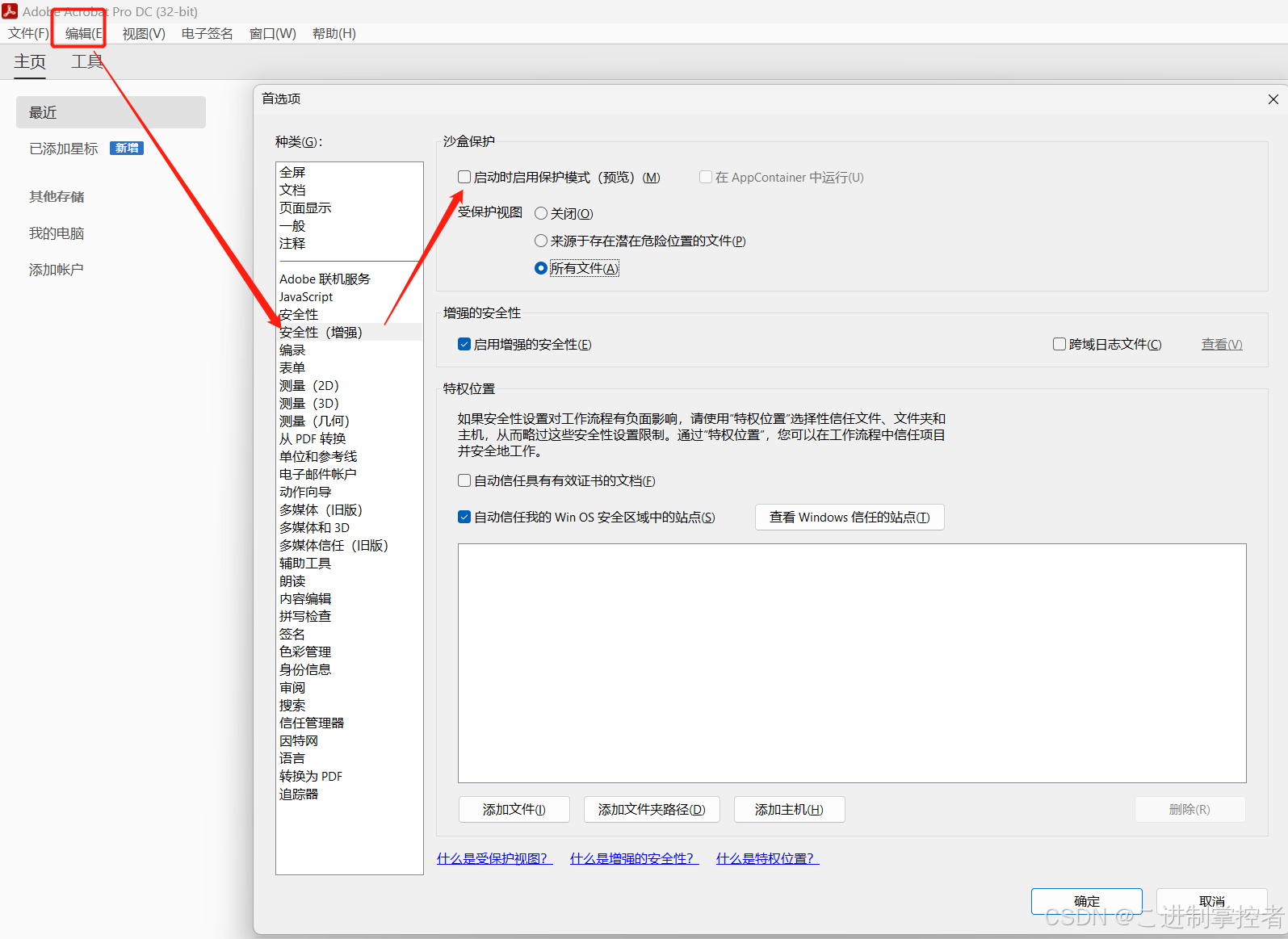Select 信任管理器 category
Screen dimensions: 1288x939
tap(349, 723)
